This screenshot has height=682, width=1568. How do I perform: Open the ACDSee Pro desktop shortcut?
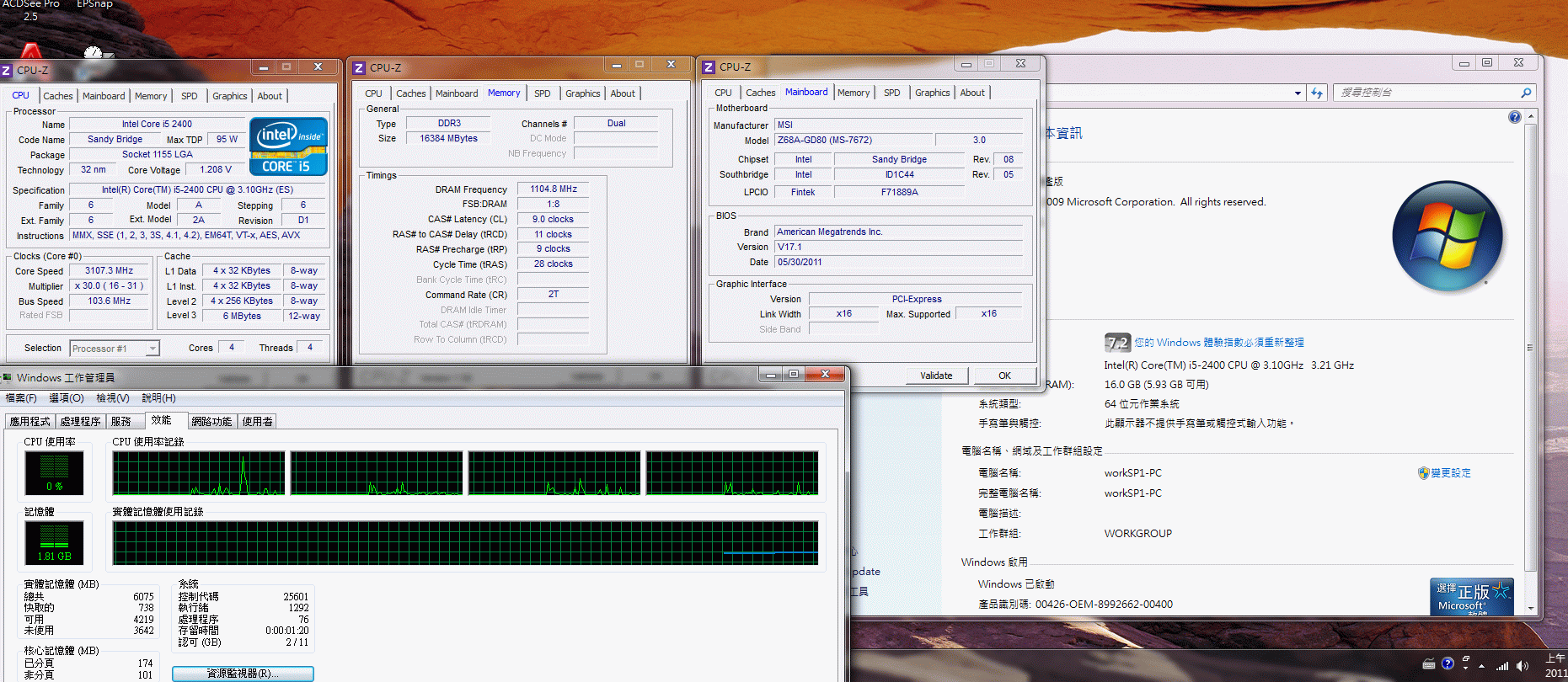point(30,29)
